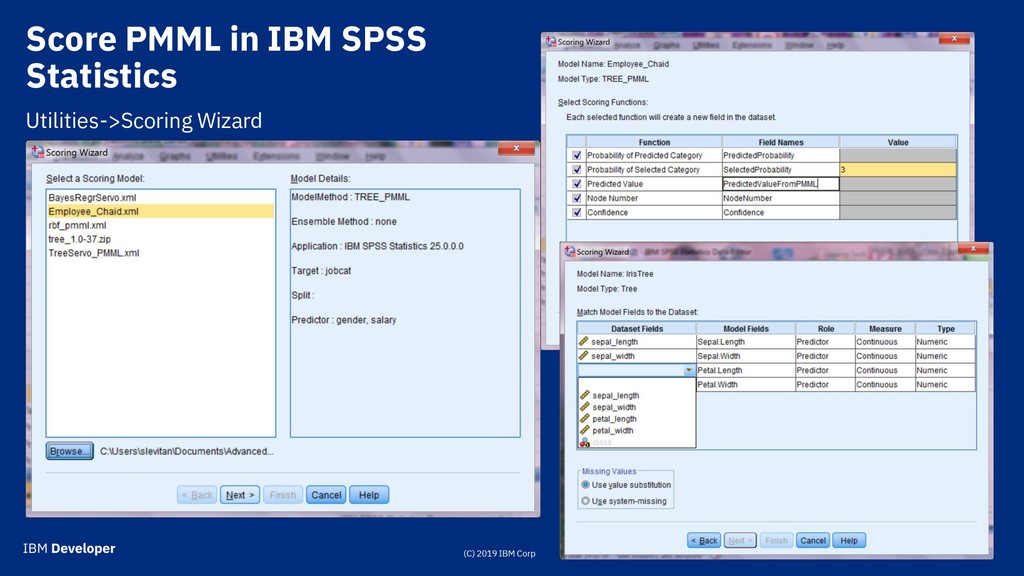Click the Model Fields column header
The height and width of the screenshot is (576, 1024).
(x=746, y=328)
